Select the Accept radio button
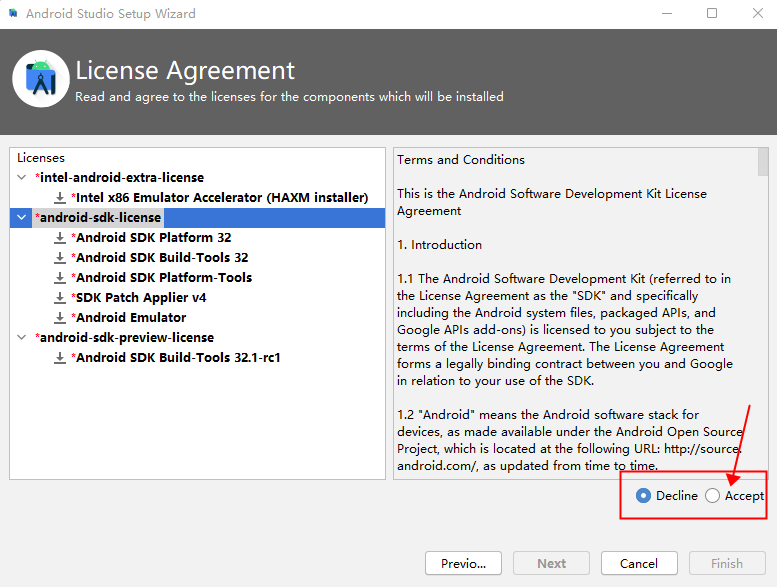The height and width of the screenshot is (587, 777). 712,496
